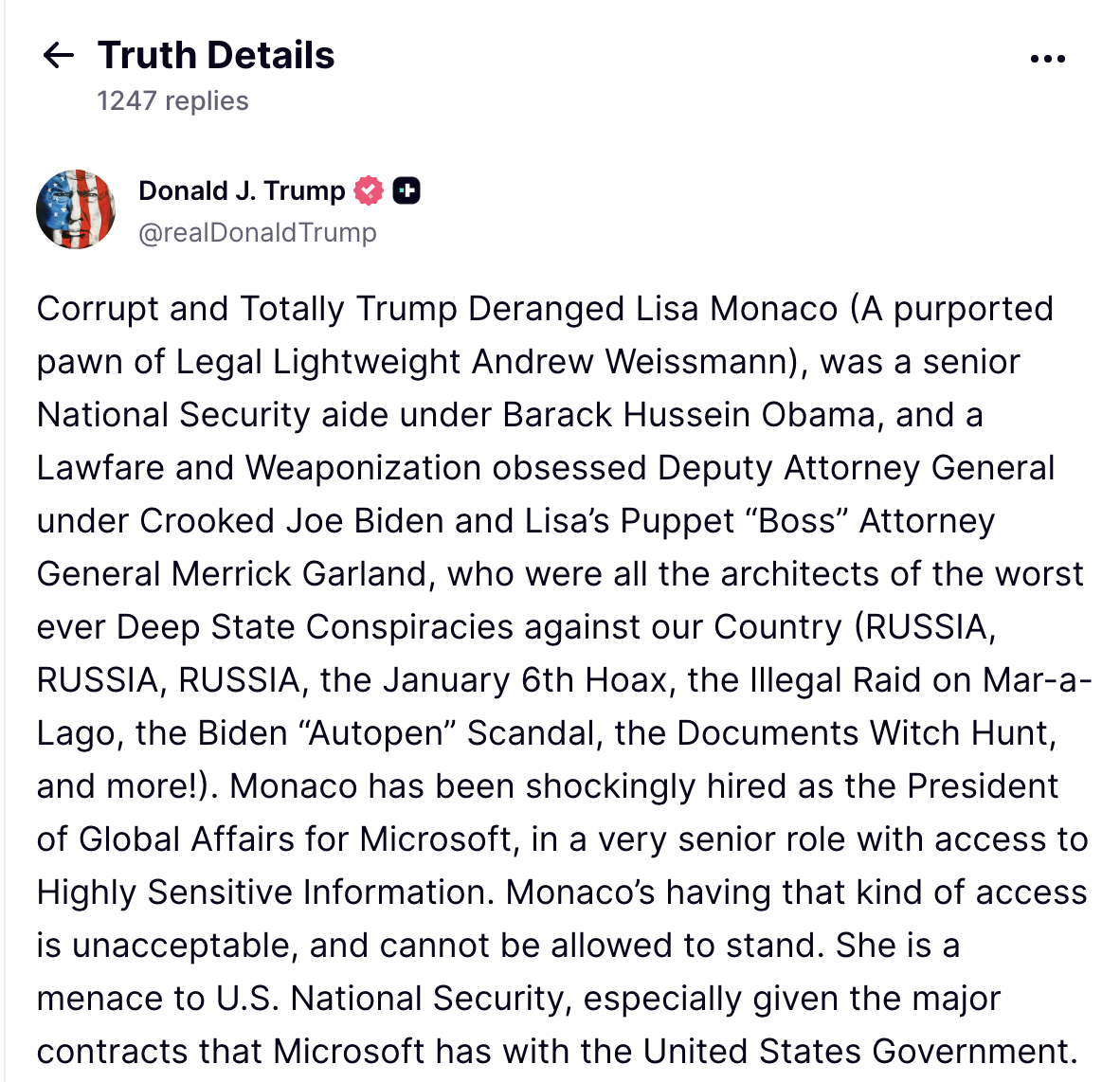Click the red verified badge beside Trump's name
Viewport: 1120px width, 1082px height.
[370, 189]
